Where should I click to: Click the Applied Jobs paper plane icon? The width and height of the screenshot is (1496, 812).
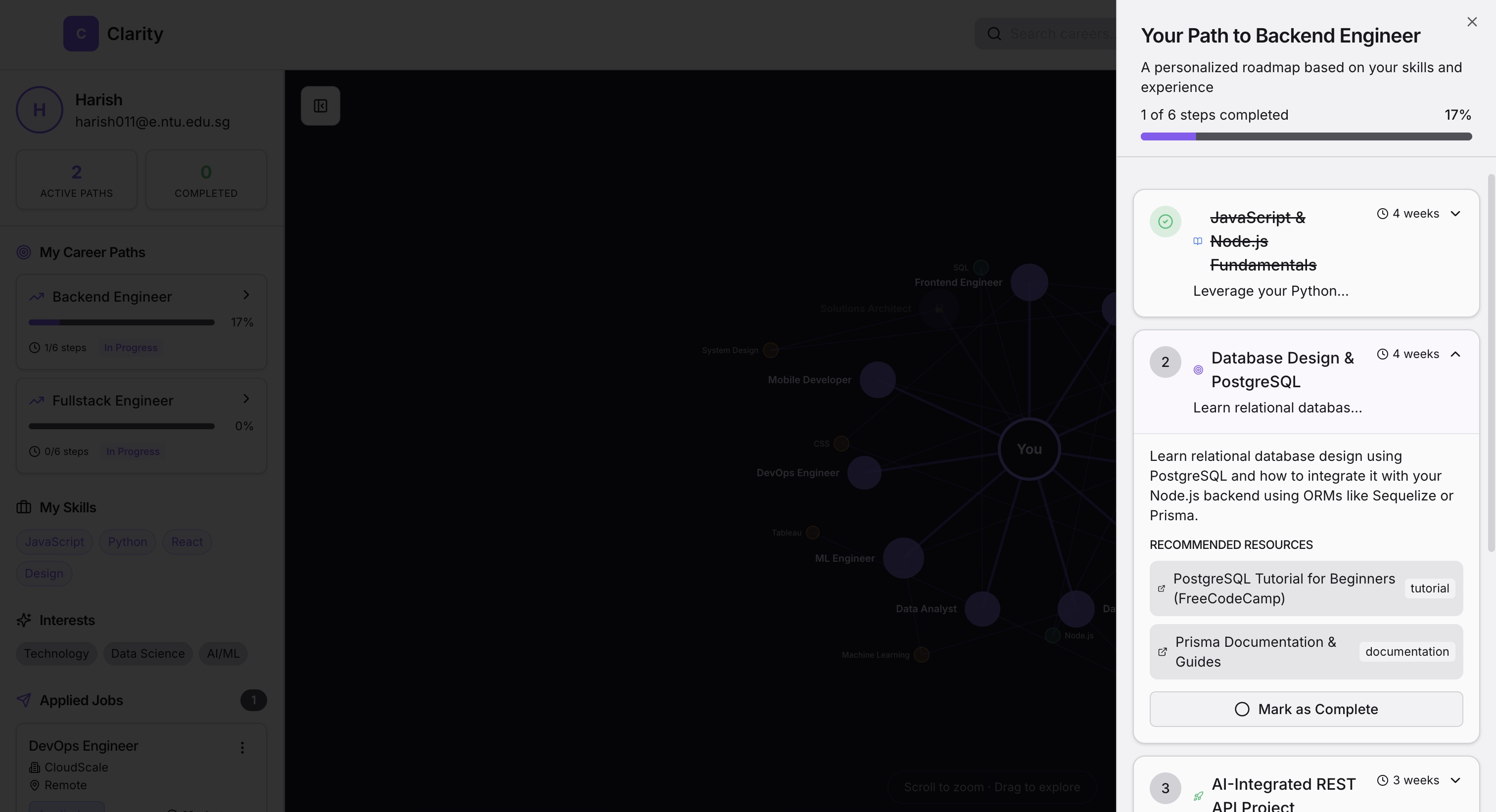tap(24, 700)
